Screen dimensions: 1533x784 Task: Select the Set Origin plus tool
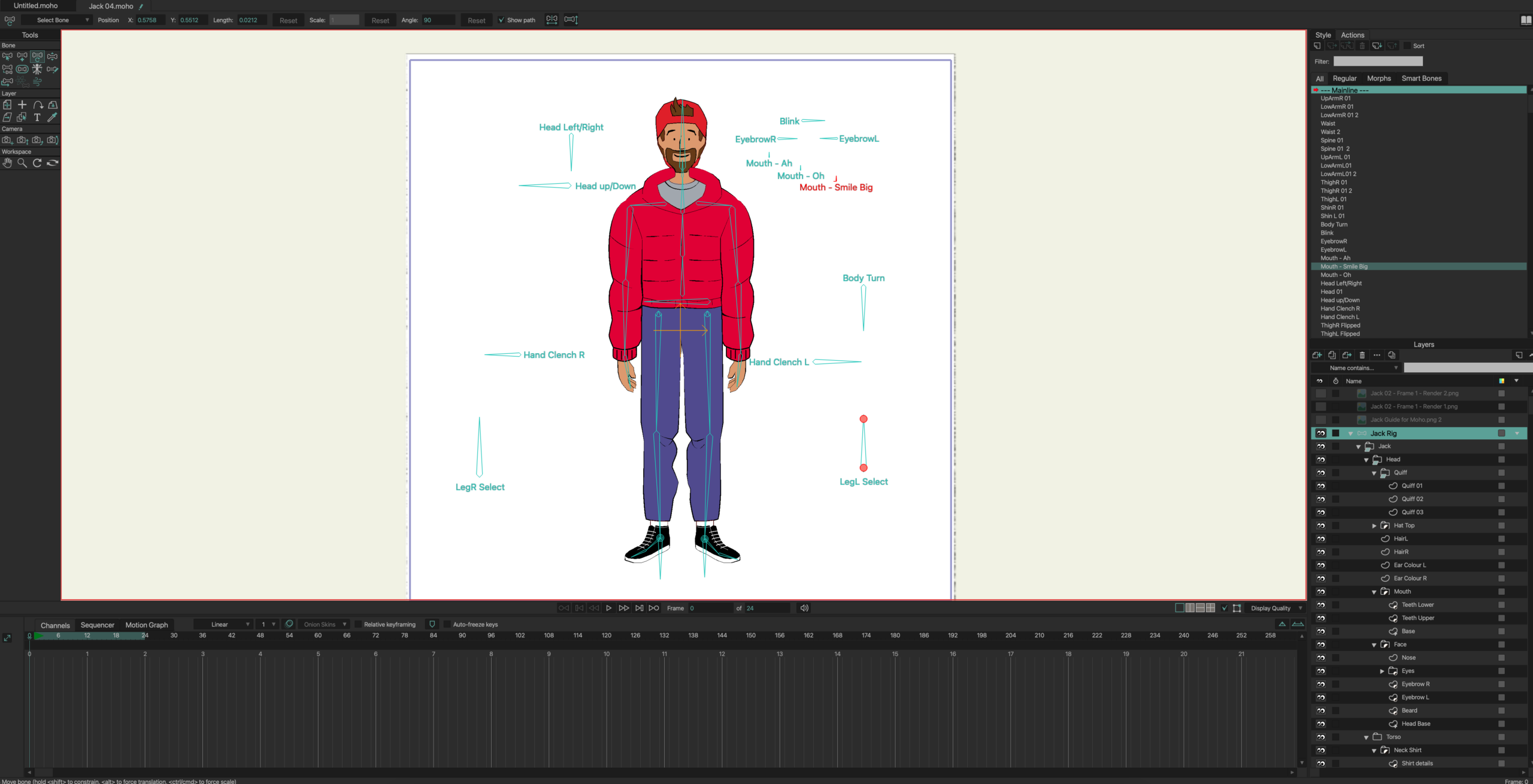tap(22, 105)
